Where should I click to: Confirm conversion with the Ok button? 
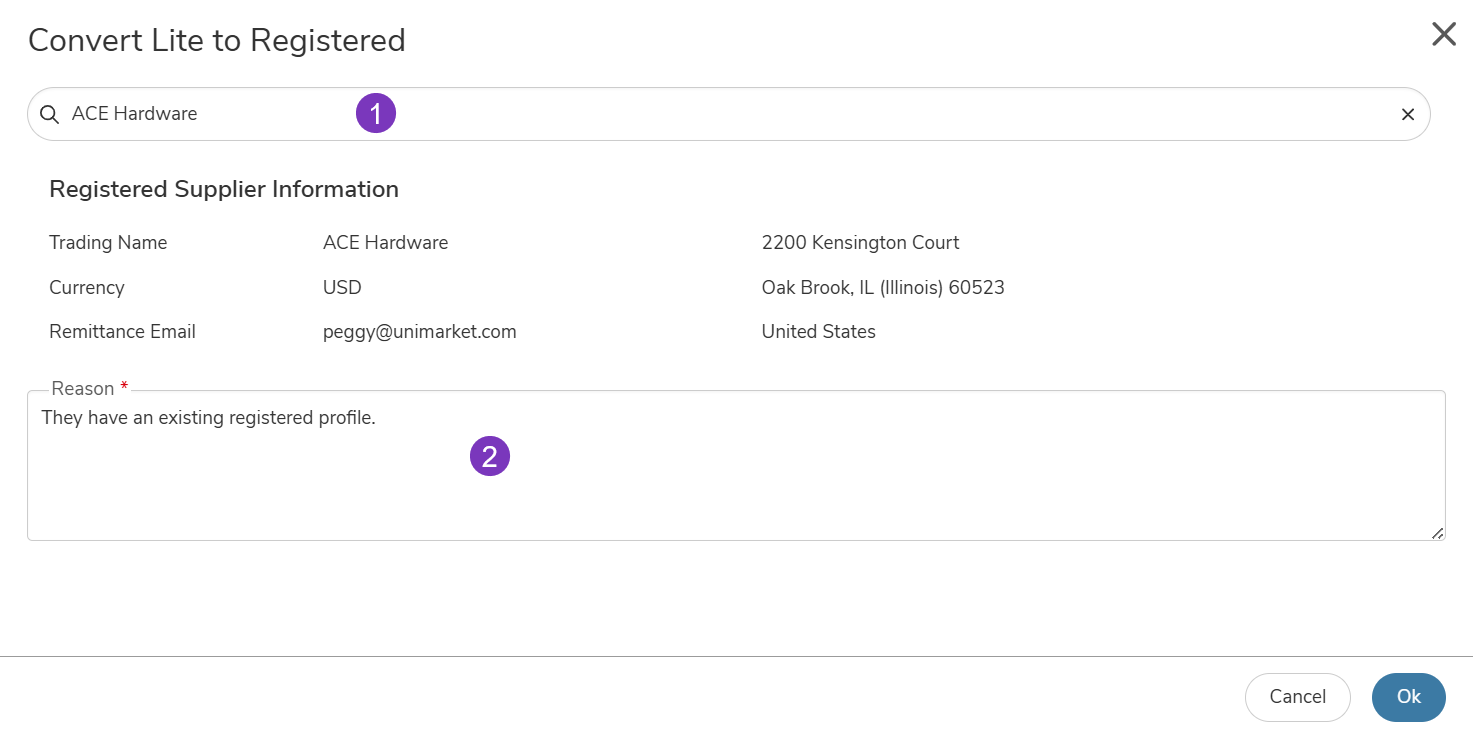1408,697
